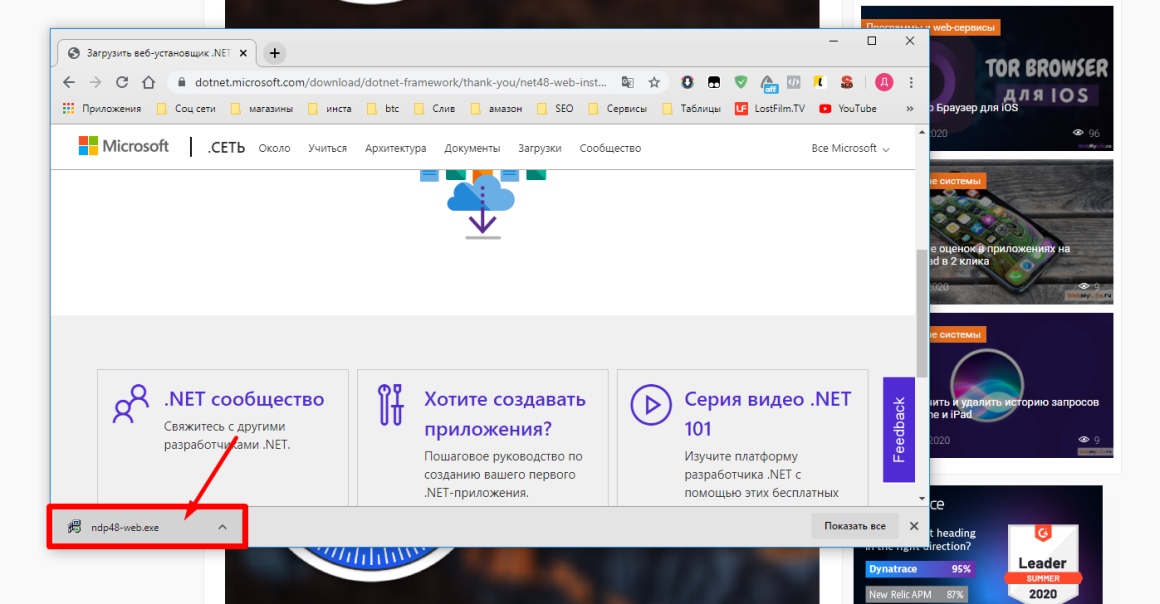Image resolution: width=1160 pixels, height=604 pixels.
Task: Open the Около menu item
Action: [274, 148]
